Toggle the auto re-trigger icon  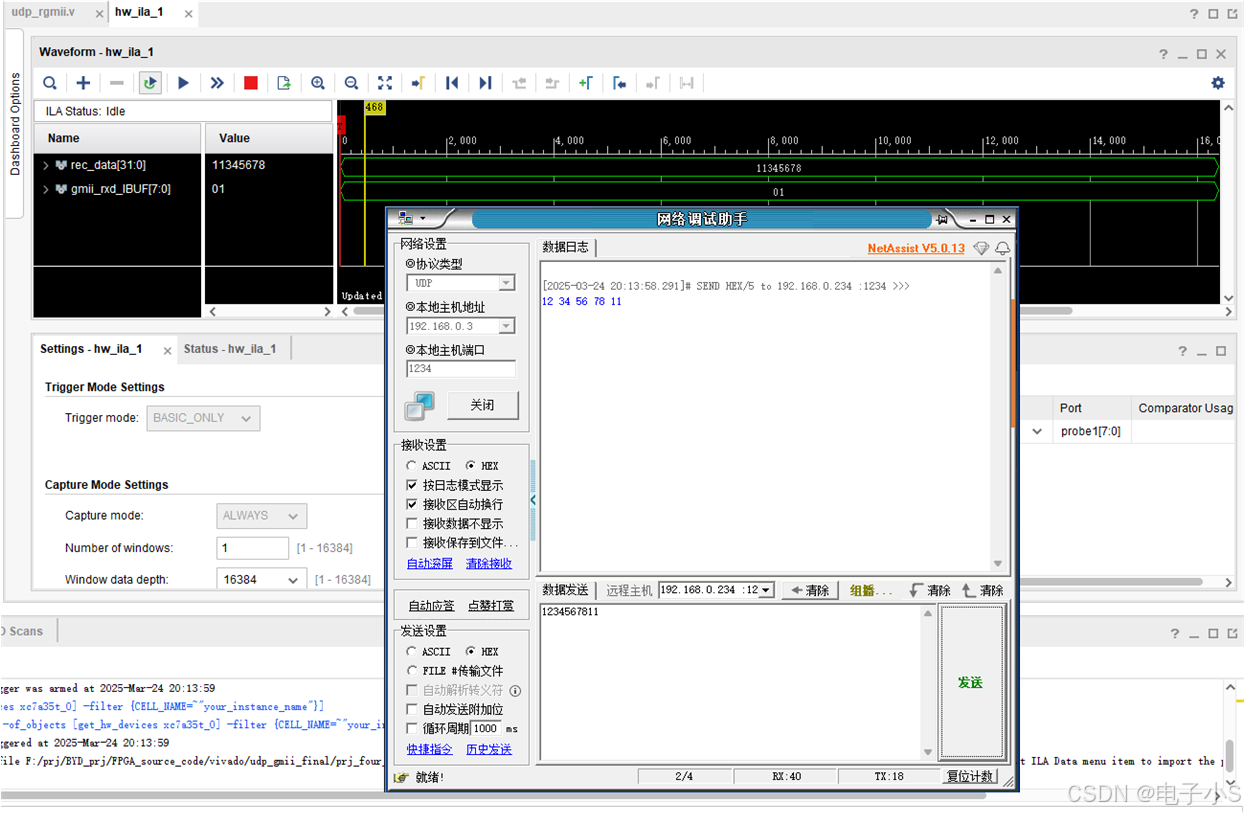point(150,83)
